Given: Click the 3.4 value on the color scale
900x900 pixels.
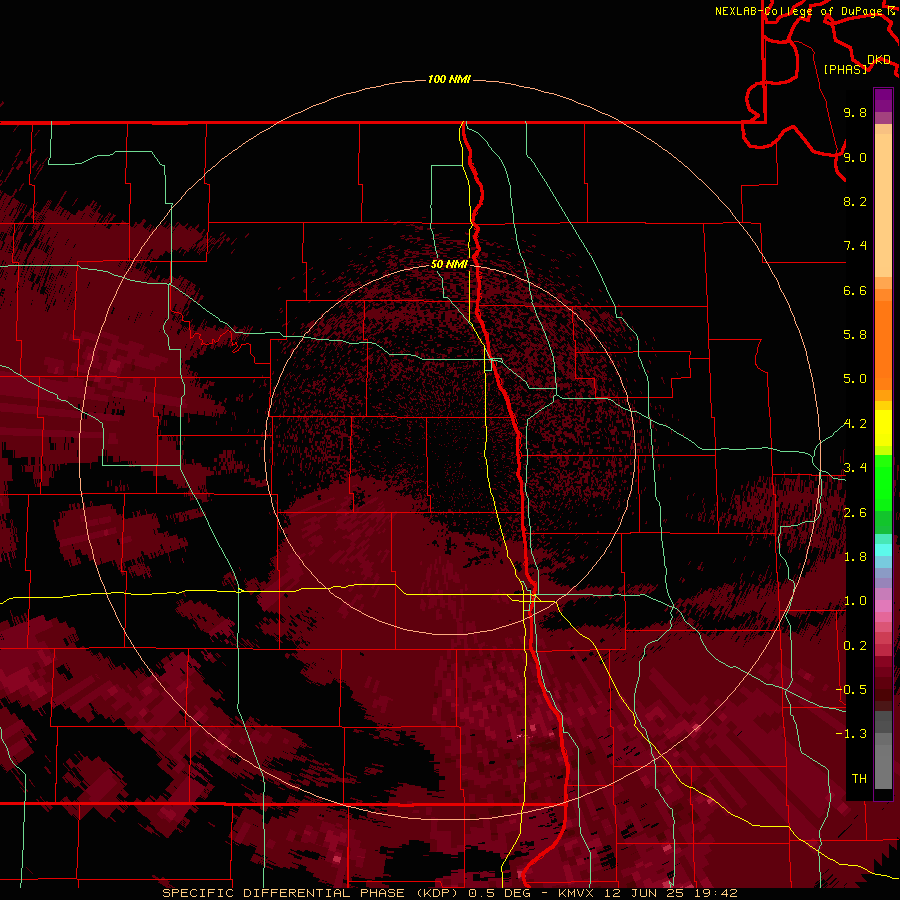Looking at the screenshot, I should coord(855,468).
